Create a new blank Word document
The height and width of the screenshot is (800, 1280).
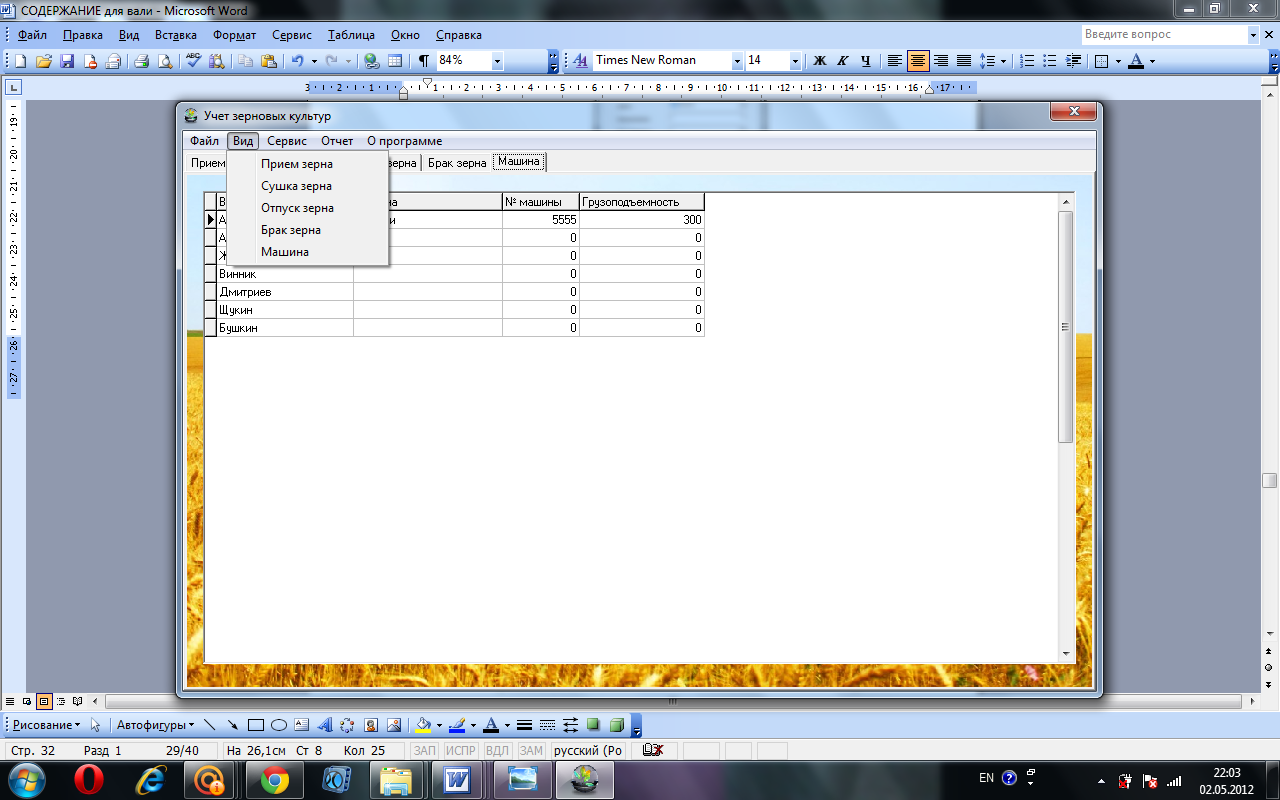tap(20, 61)
